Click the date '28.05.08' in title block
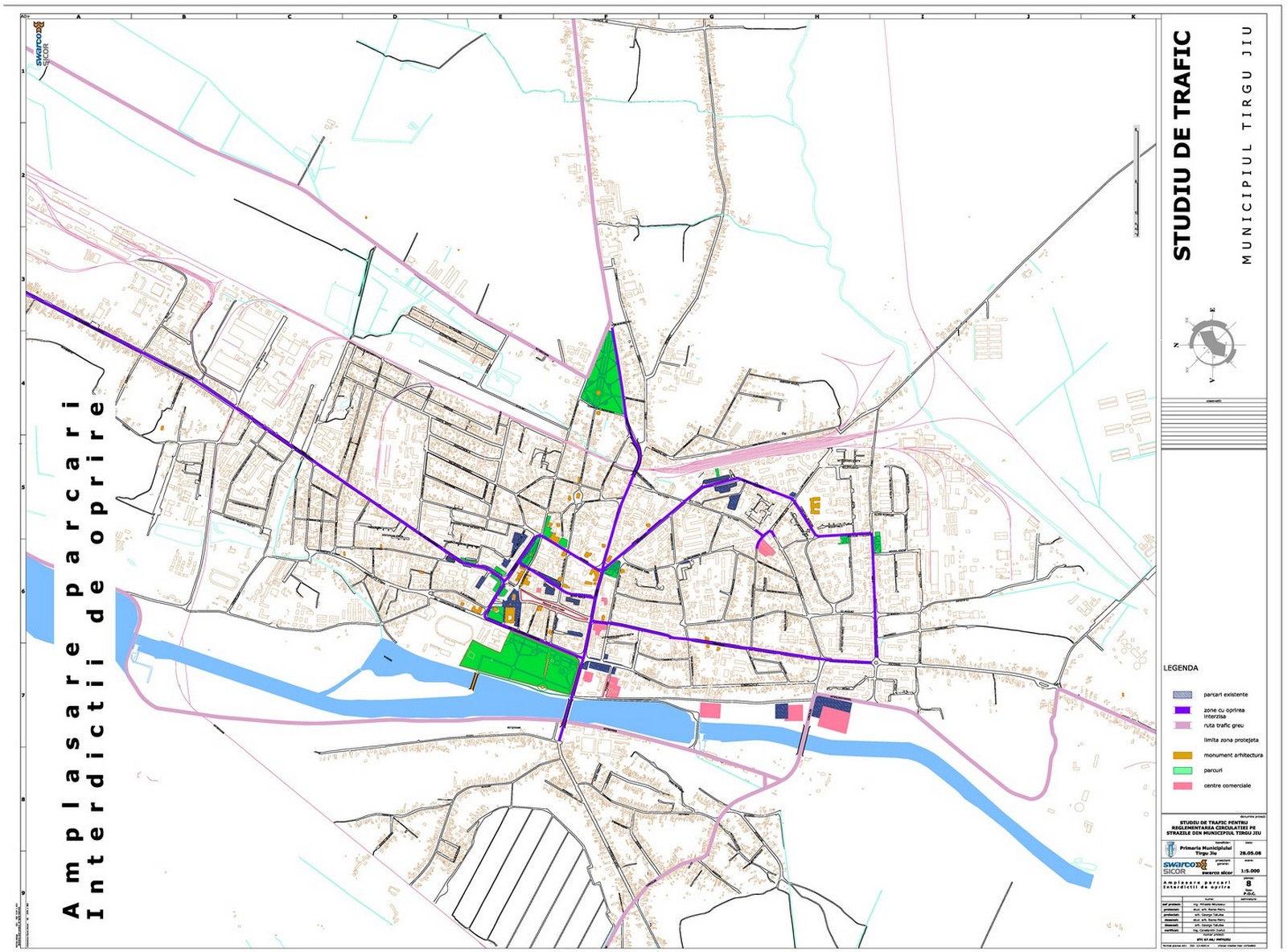The width and height of the screenshot is (1287, 952). point(1250,853)
